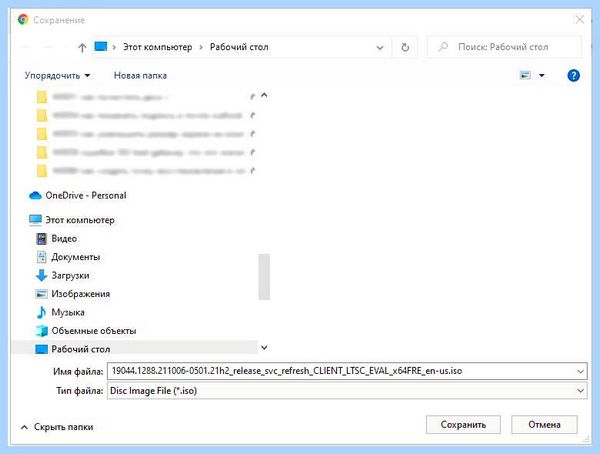Viewport: 600px width, 454px height.
Task: Open the view options dropdown arrow
Action: (541, 75)
